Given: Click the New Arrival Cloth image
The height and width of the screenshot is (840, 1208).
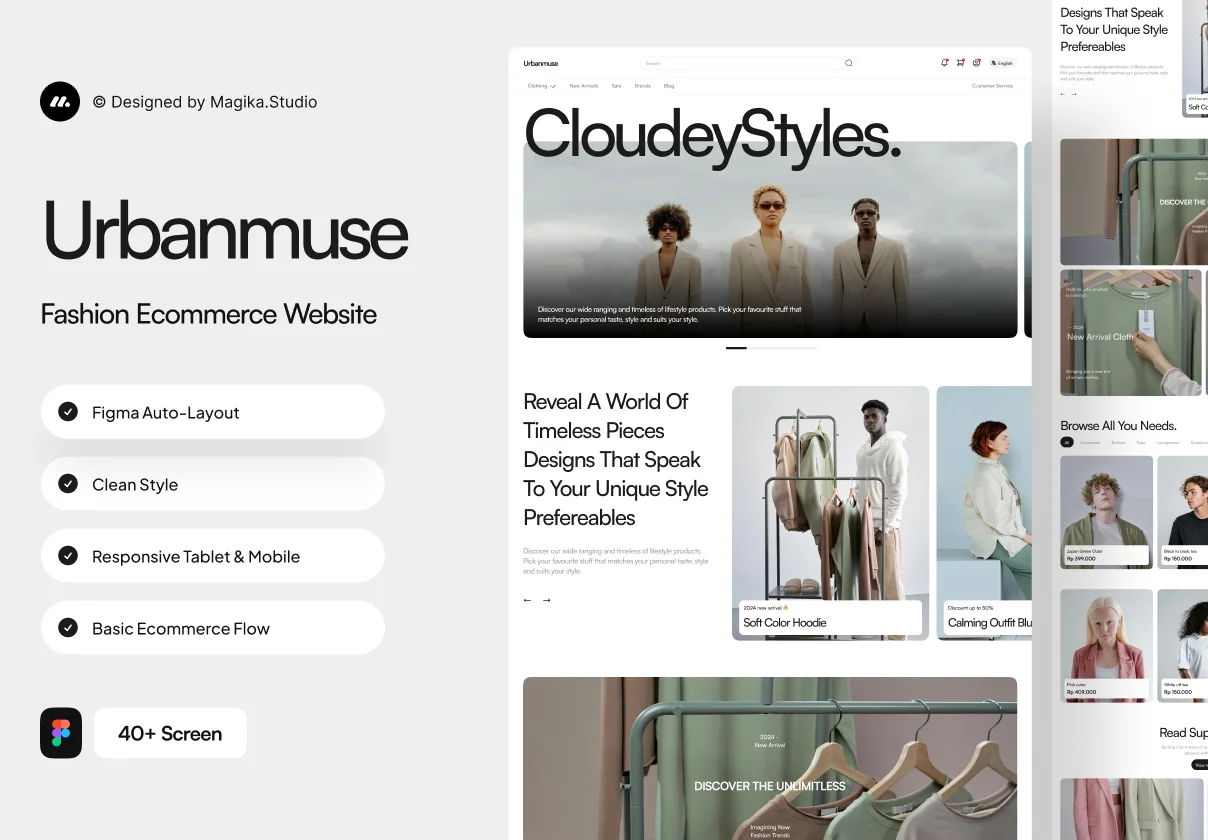Looking at the screenshot, I should (1131, 332).
